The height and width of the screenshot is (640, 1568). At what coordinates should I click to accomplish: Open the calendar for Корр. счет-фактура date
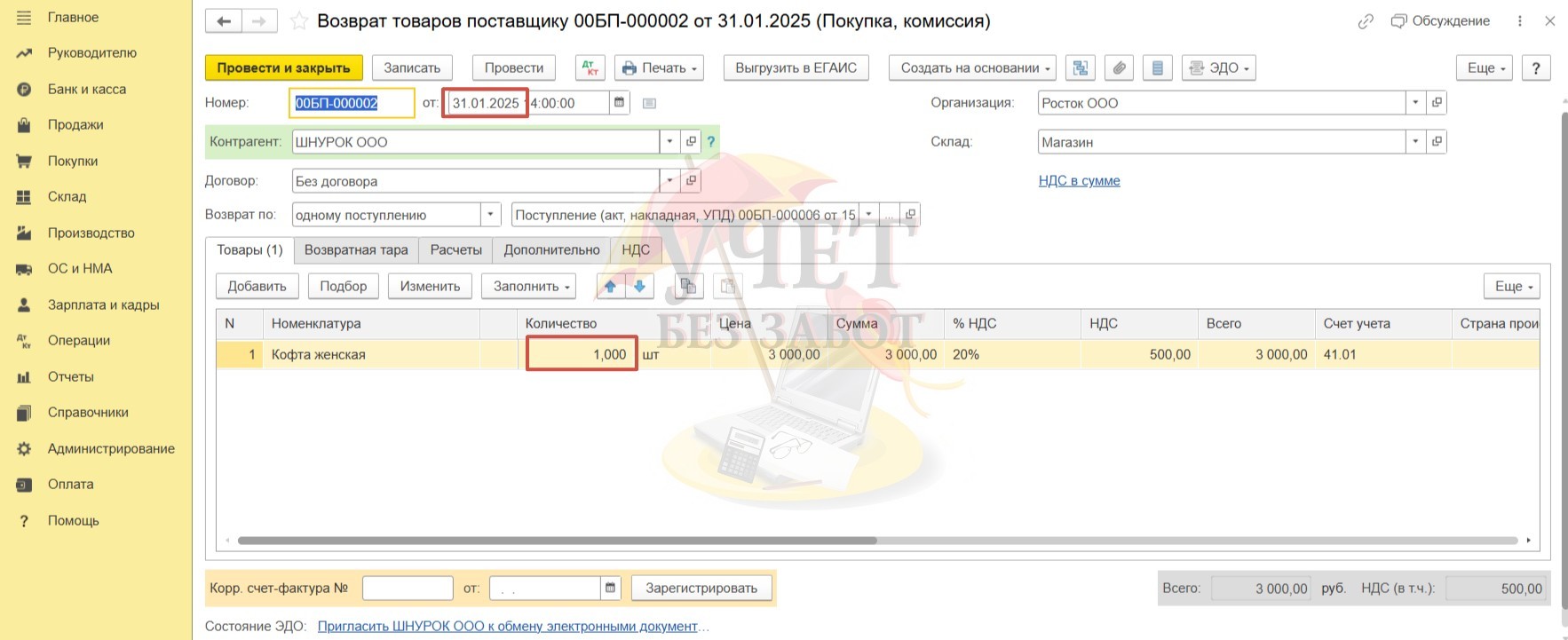pos(610,588)
